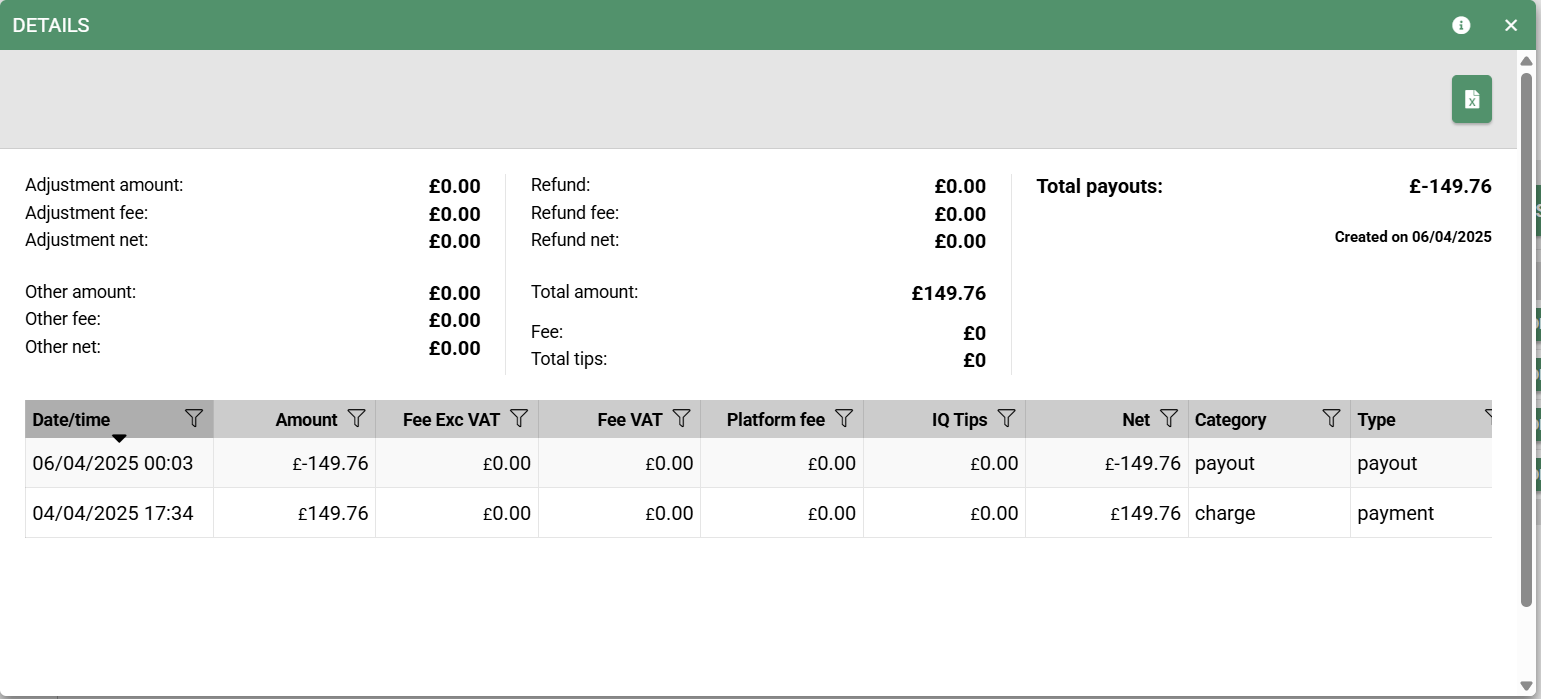Image resolution: width=1541 pixels, height=699 pixels.
Task: Filter the Fee VAT column
Action: coord(681,418)
